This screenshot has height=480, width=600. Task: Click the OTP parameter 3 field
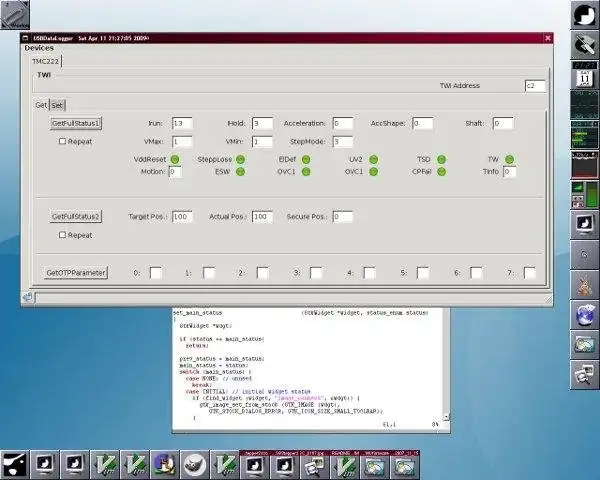(x=316, y=273)
